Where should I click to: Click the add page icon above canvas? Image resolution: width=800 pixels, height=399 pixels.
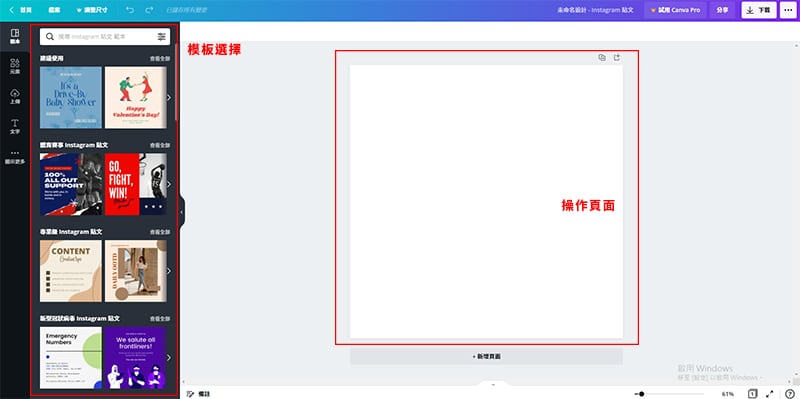[617, 58]
